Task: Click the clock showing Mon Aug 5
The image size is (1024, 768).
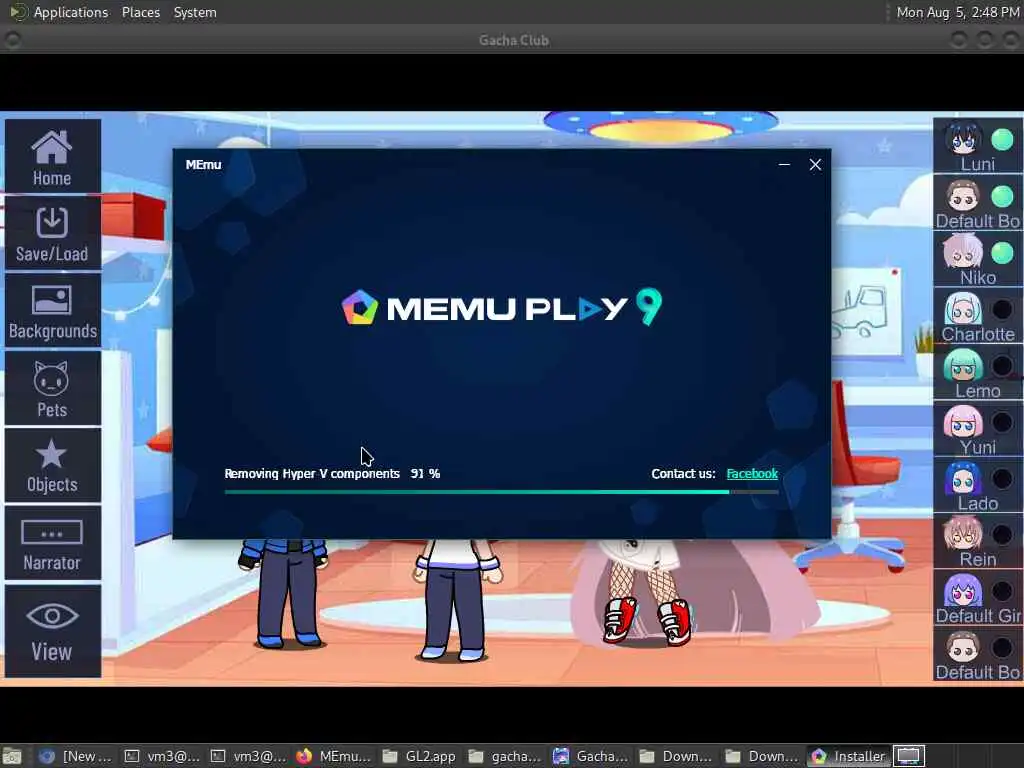Action: click(x=957, y=12)
